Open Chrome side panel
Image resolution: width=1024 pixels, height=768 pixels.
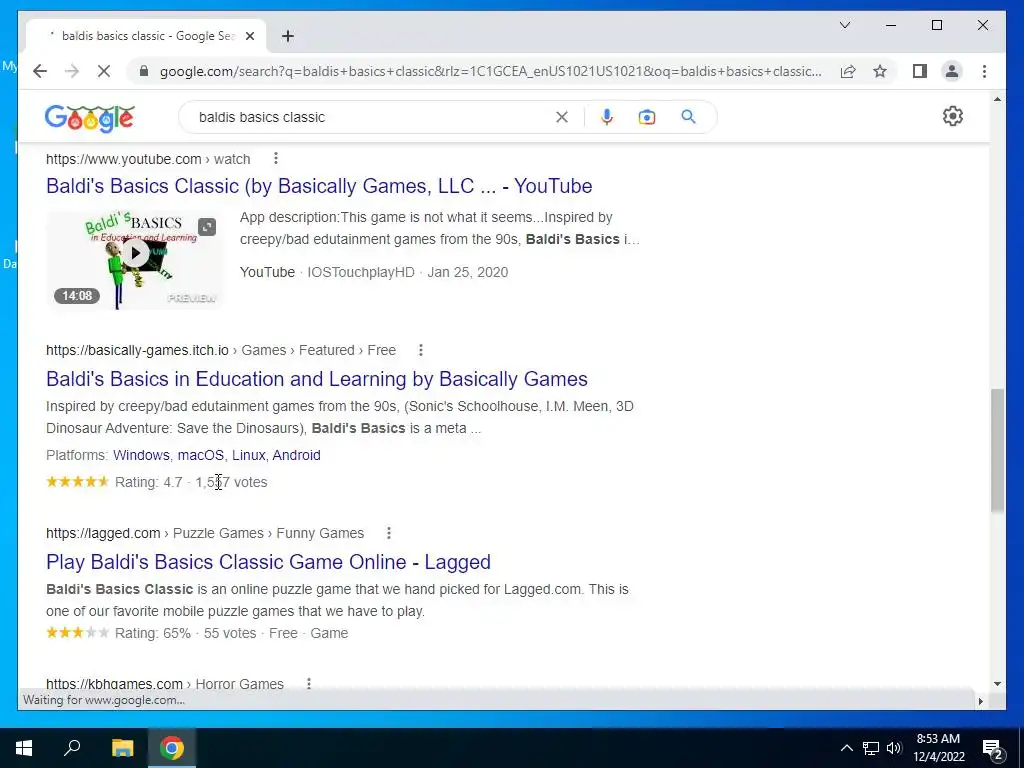[x=920, y=71]
